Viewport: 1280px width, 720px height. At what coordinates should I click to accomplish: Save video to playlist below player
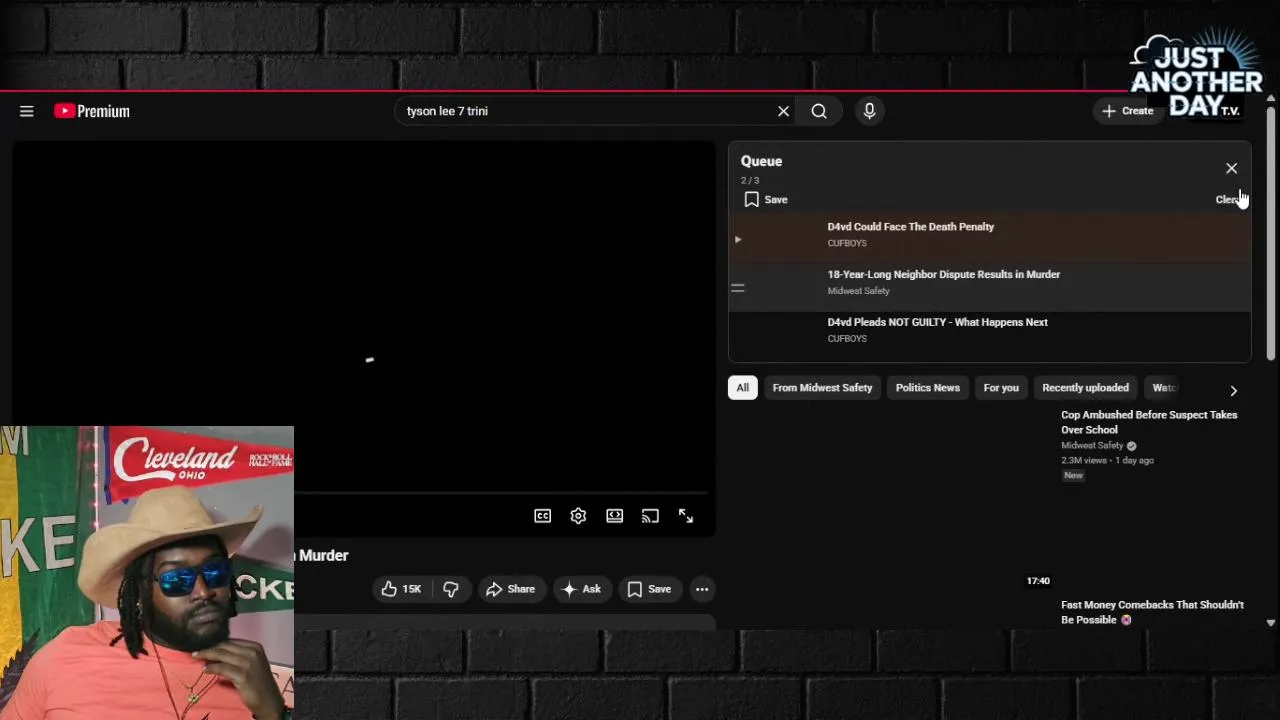(x=649, y=589)
